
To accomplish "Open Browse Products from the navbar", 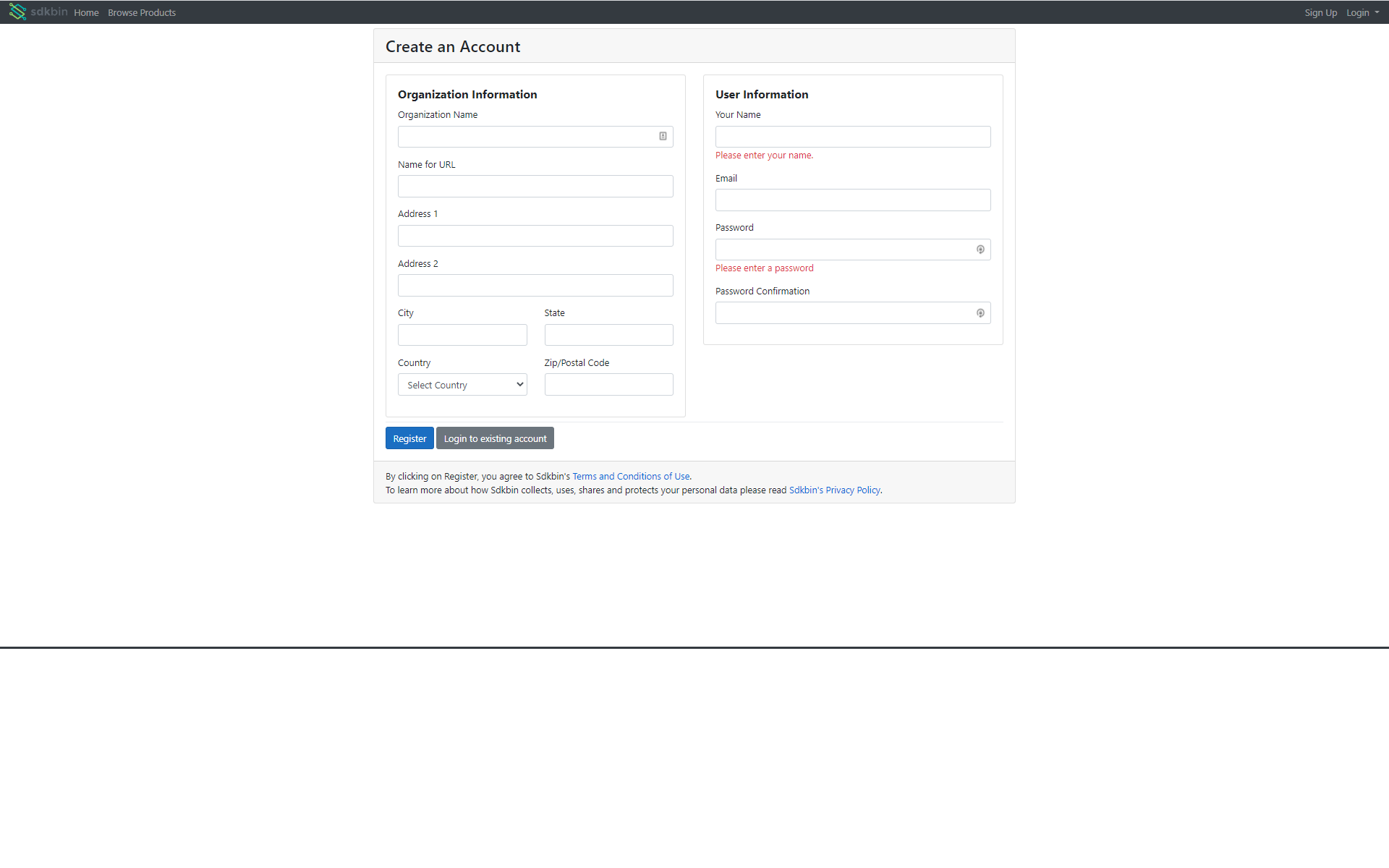I will pyautogui.click(x=141, y=12).
